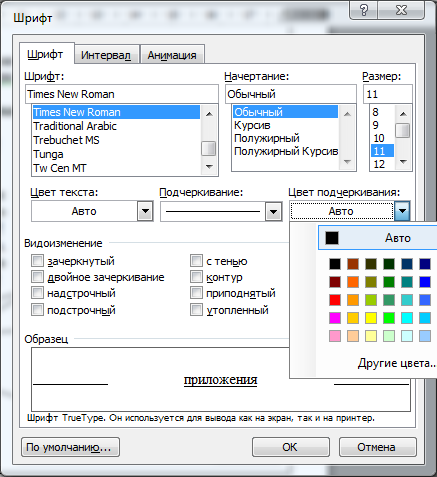Viewport: 437px width, 477px height.
Task: Click size list scroll down arrow
Action: [x=403, y=162]
